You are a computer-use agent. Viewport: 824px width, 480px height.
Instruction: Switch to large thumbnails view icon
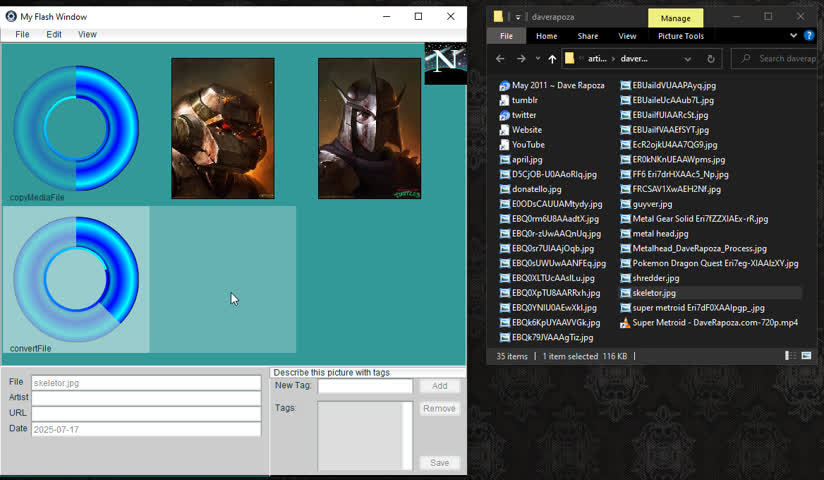(806, 356)
